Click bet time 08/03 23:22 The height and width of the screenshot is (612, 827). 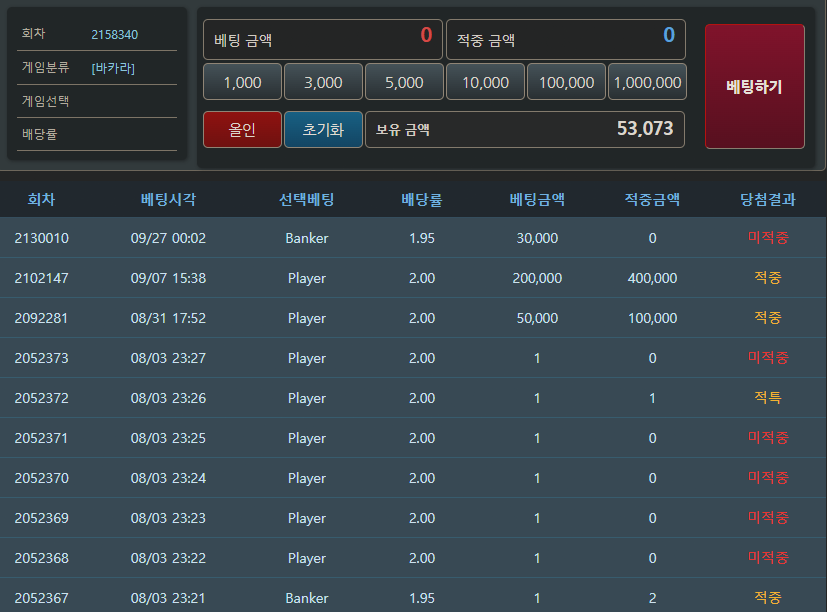[168, 558]
